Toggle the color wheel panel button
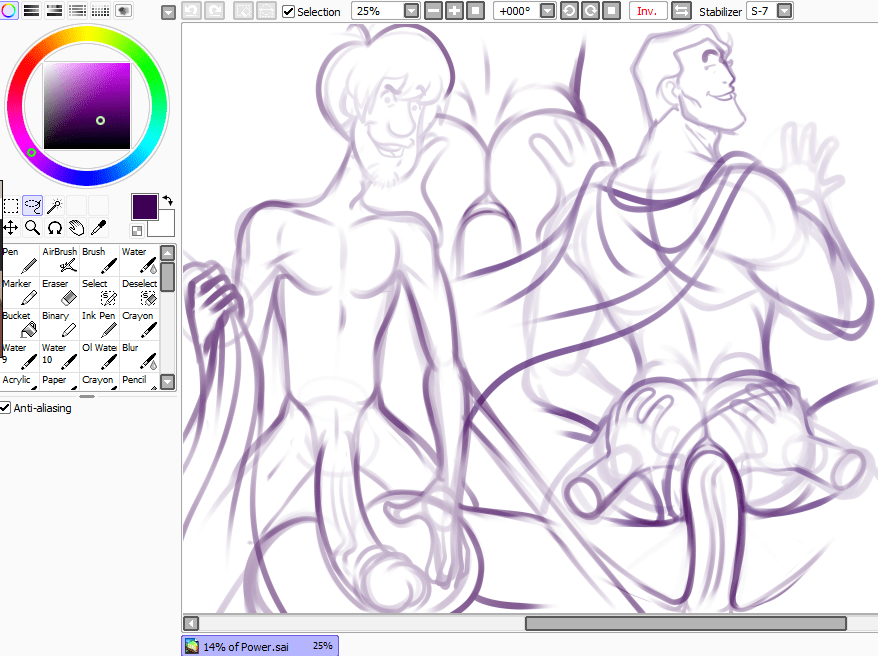The width and height of the screenshot is (878, 656). click(x=10, y=11)
